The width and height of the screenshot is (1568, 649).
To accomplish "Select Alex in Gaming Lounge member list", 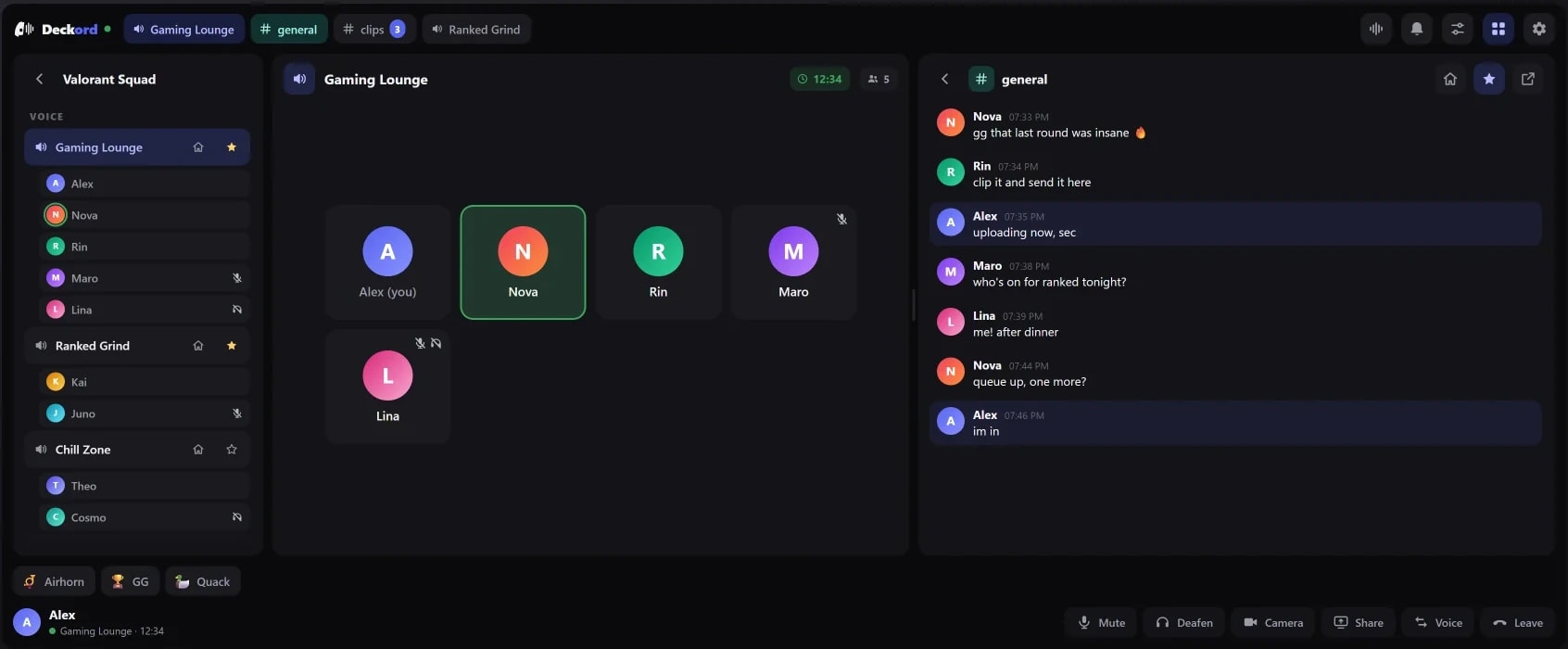I will click(145, 184).
